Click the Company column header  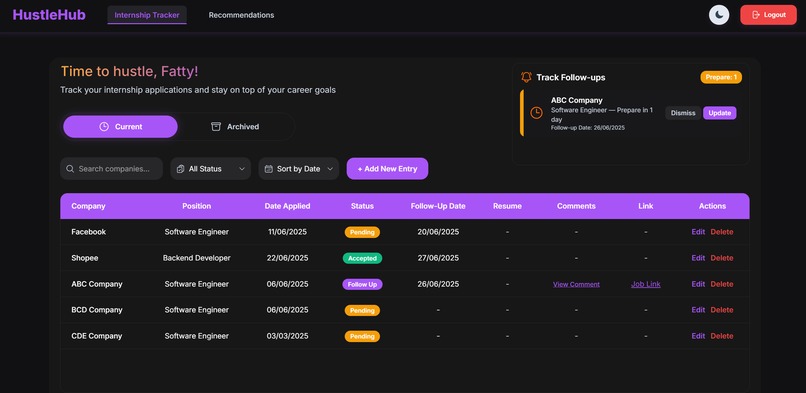click(x=88, y=206)
